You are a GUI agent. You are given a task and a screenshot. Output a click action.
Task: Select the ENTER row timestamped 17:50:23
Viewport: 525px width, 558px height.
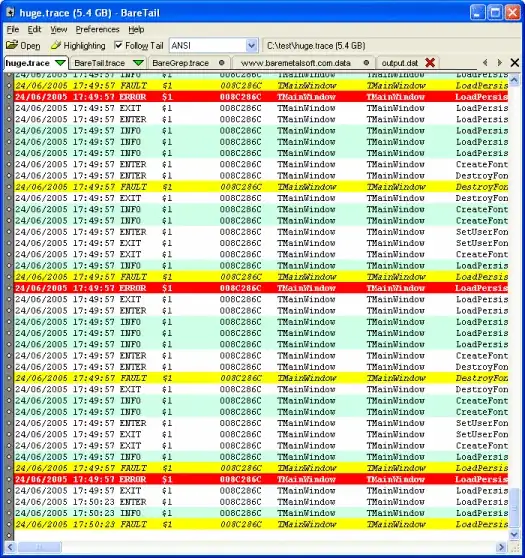[x=261, y=502]
